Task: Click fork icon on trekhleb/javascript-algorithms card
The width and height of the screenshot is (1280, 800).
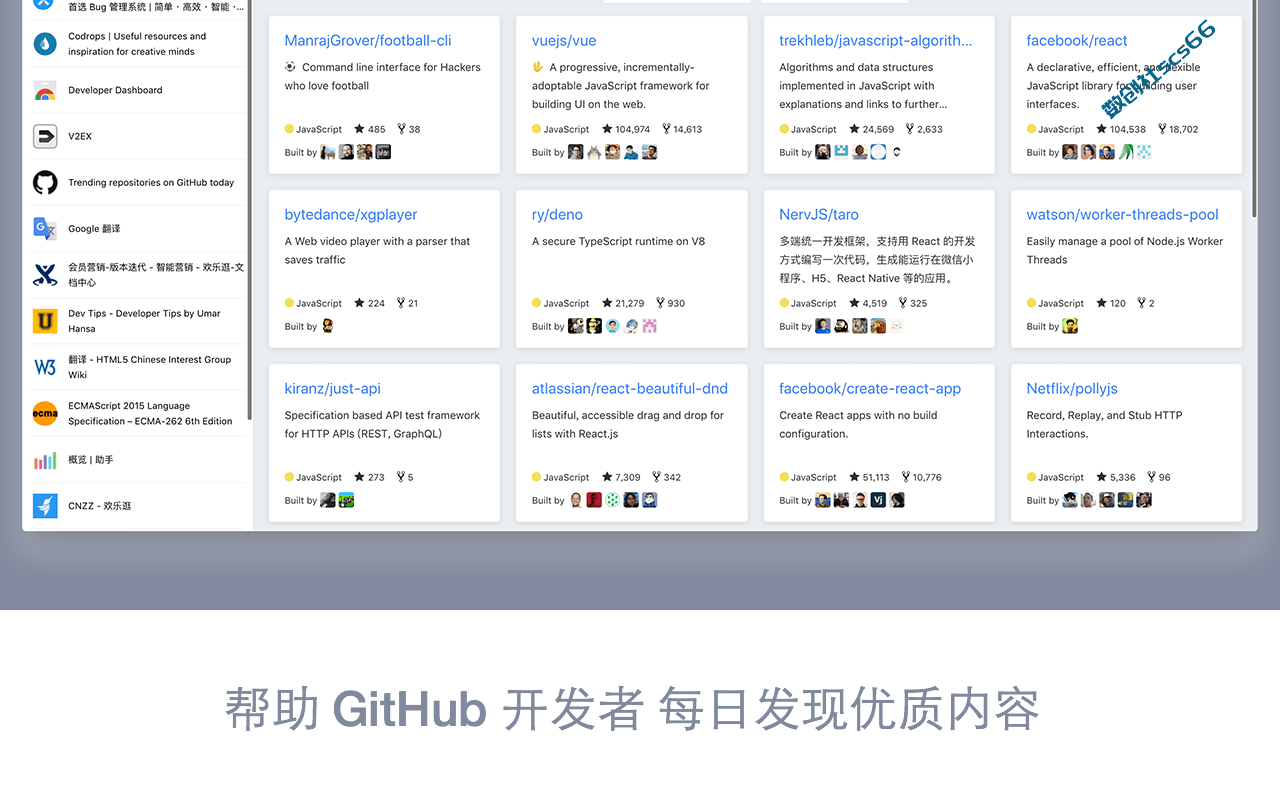Action: (910, 129)
